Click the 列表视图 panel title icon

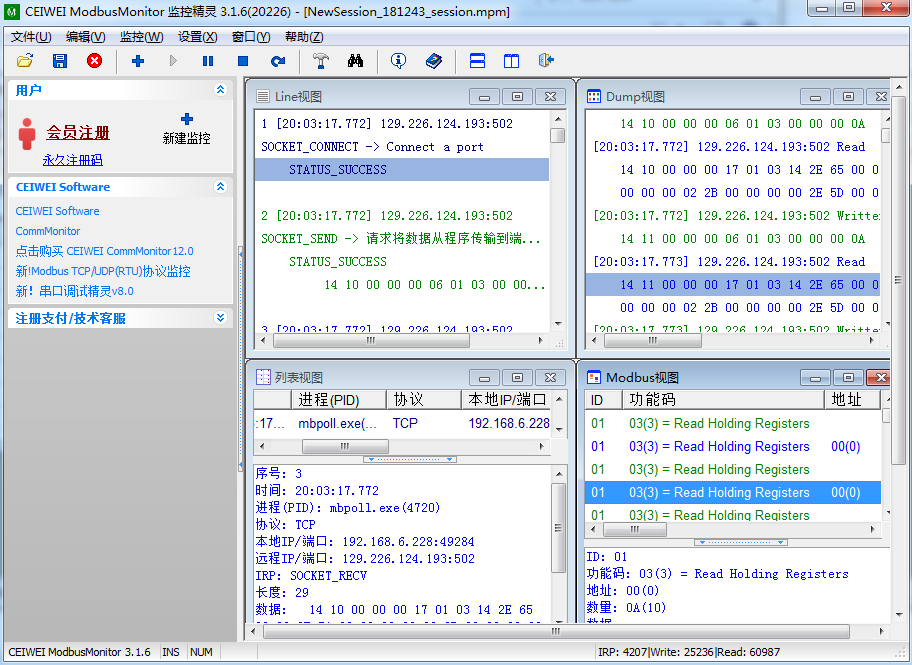coord(263,377)
